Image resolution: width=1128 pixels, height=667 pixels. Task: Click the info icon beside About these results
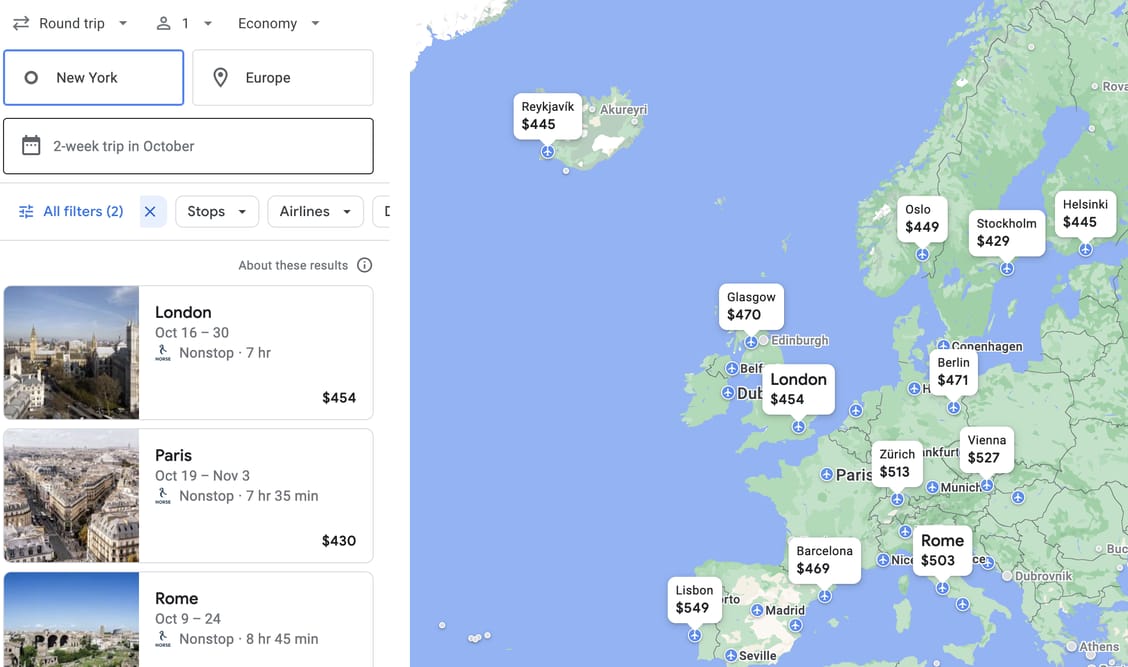coord(364,265)
